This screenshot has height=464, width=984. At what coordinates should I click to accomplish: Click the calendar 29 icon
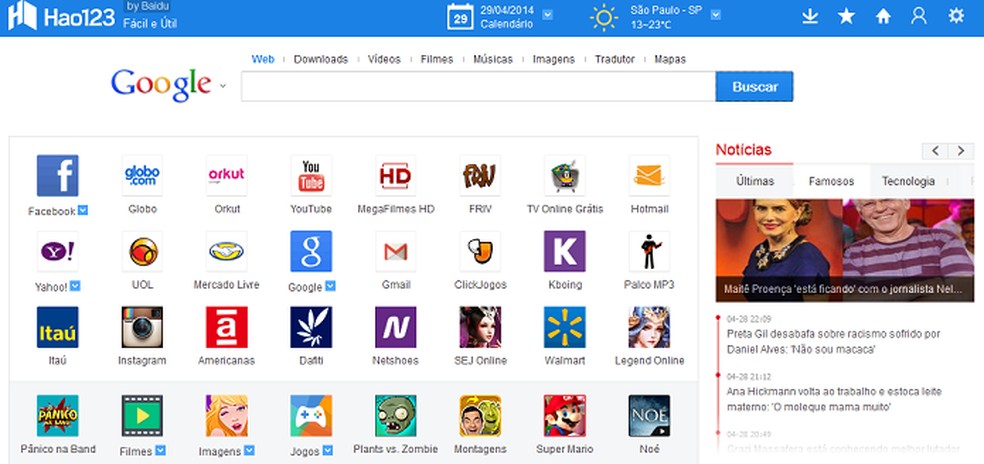[x=460, y=17]
